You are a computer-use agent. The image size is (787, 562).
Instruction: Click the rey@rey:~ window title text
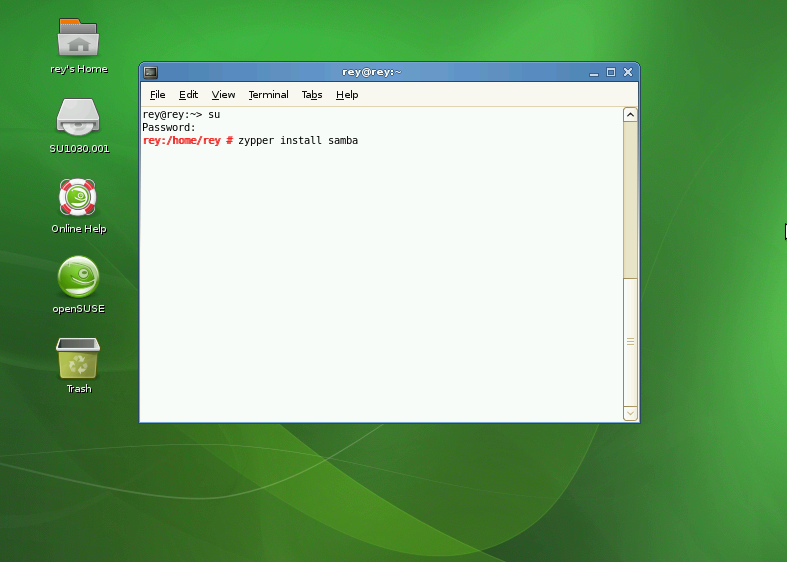[371, 72]
